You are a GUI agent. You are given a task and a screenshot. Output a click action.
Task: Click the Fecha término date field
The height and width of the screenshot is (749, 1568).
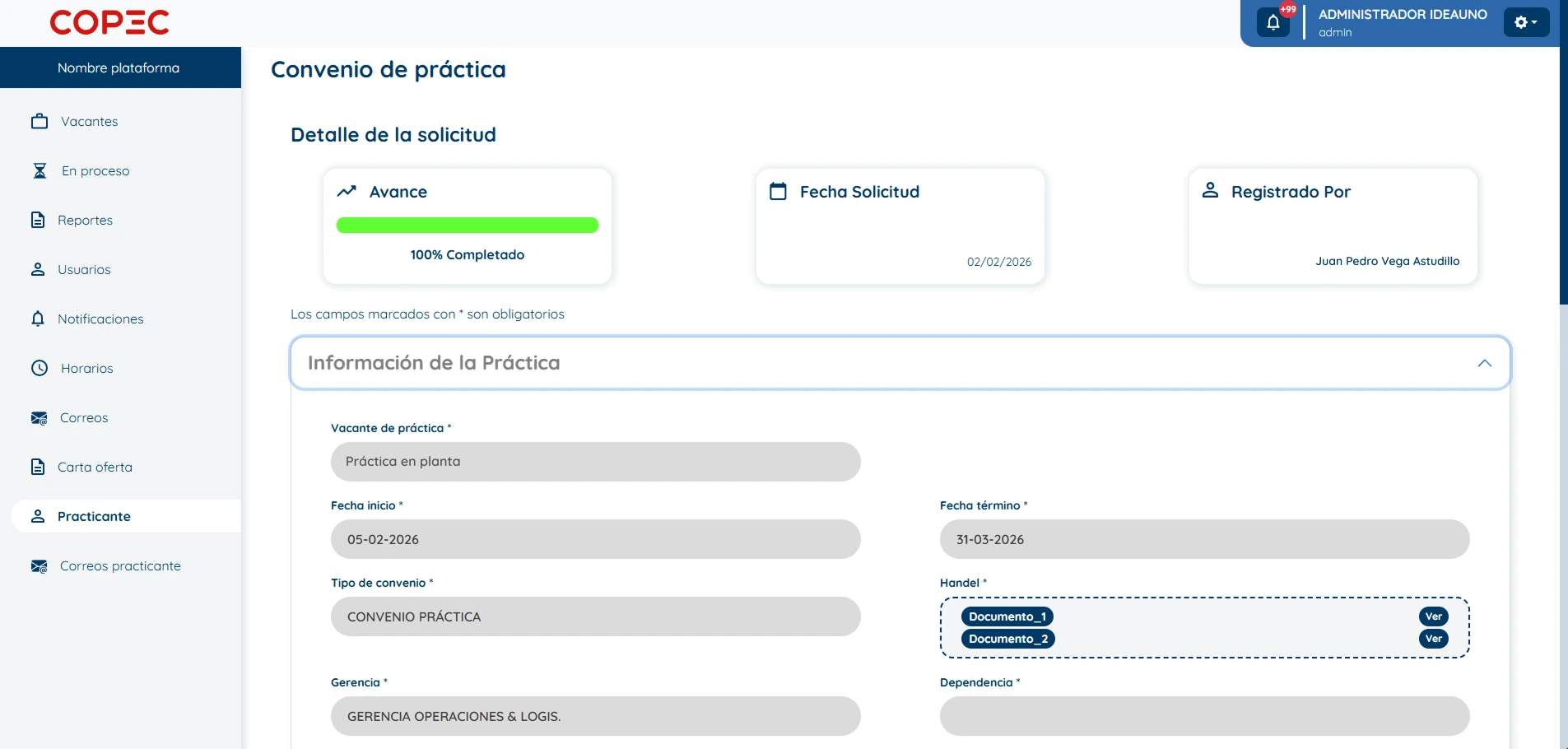click(1204, 539)
